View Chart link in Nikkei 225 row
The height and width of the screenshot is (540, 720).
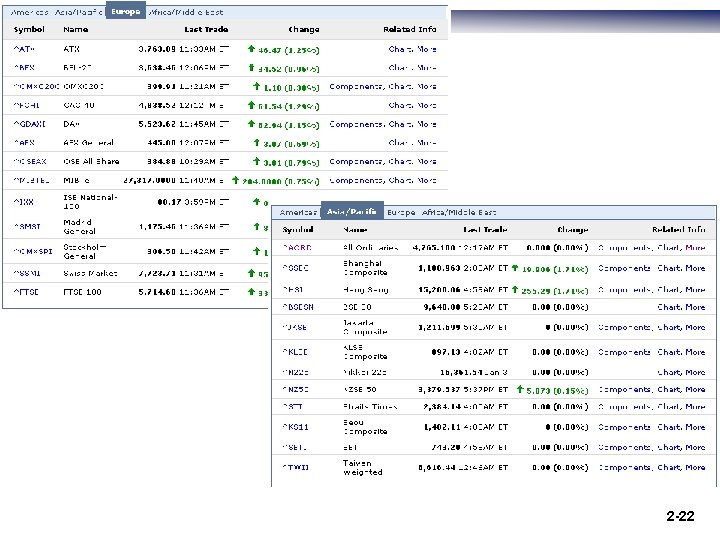pyautogui.click(x=669, y=372)
